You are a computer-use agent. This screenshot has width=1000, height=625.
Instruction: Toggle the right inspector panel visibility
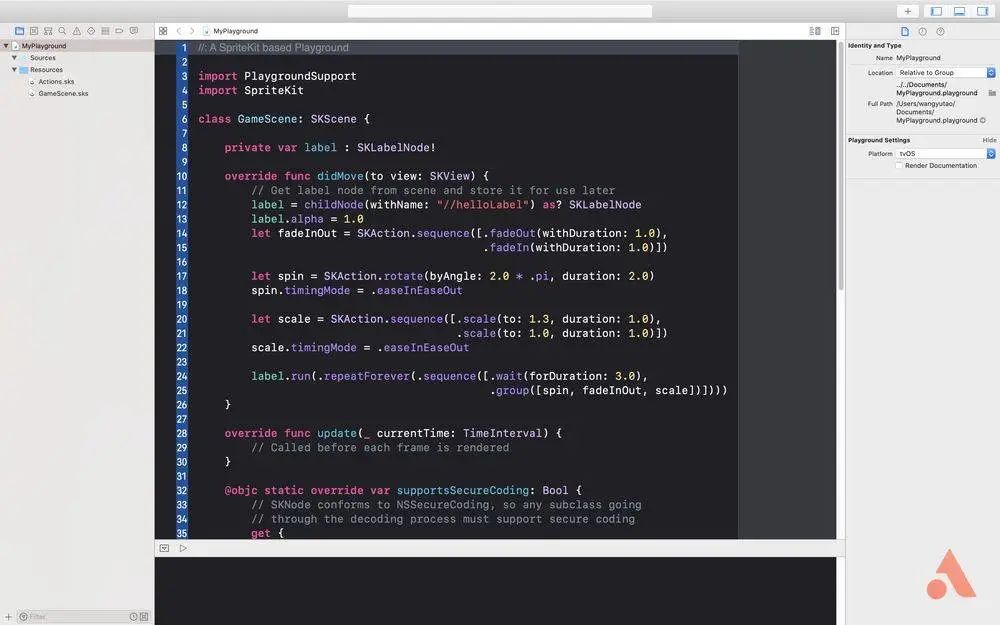pyautogui.click(x=982, y=11)
